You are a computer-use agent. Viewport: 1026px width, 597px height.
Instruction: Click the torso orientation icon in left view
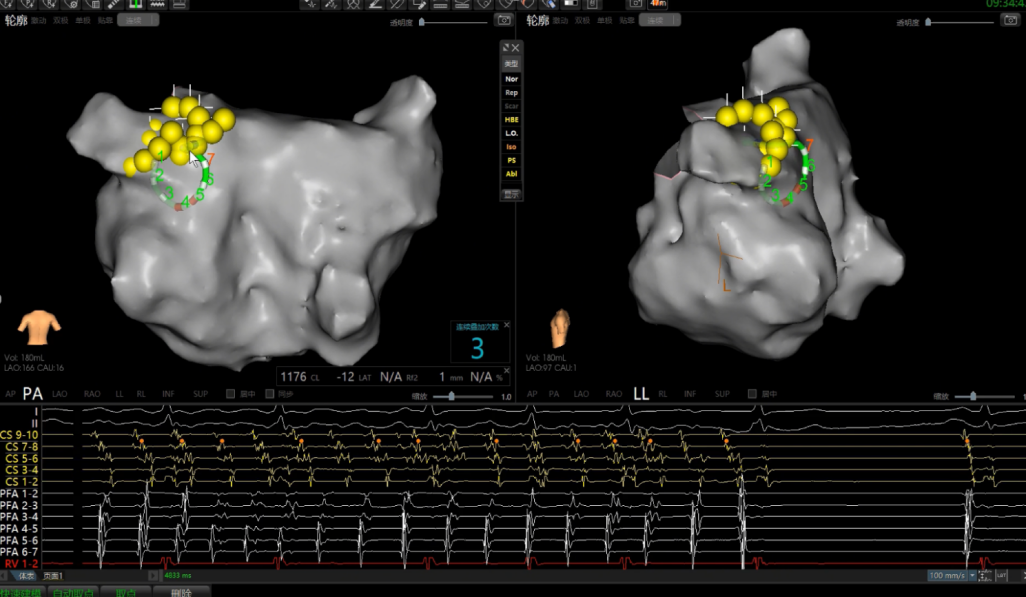pyautogui.click(x=39, y=327)
